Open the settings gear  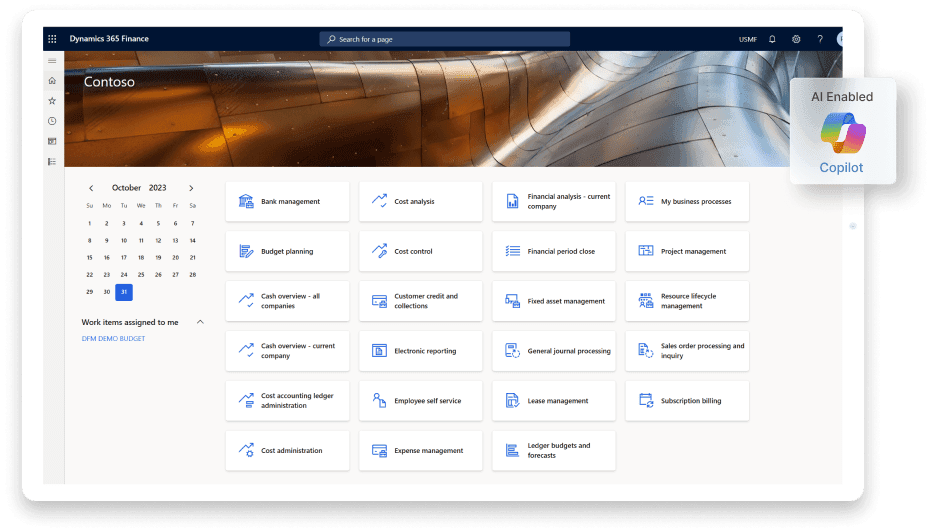(796, 39)
